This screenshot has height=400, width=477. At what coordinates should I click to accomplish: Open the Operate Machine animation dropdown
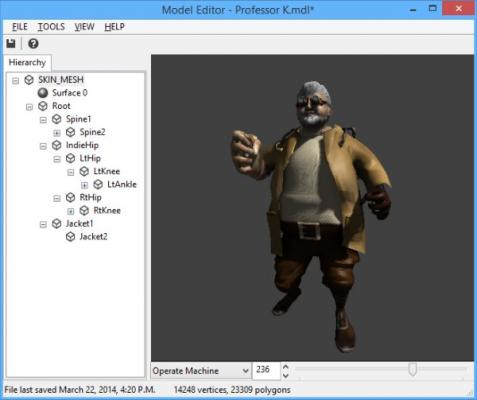201,371
